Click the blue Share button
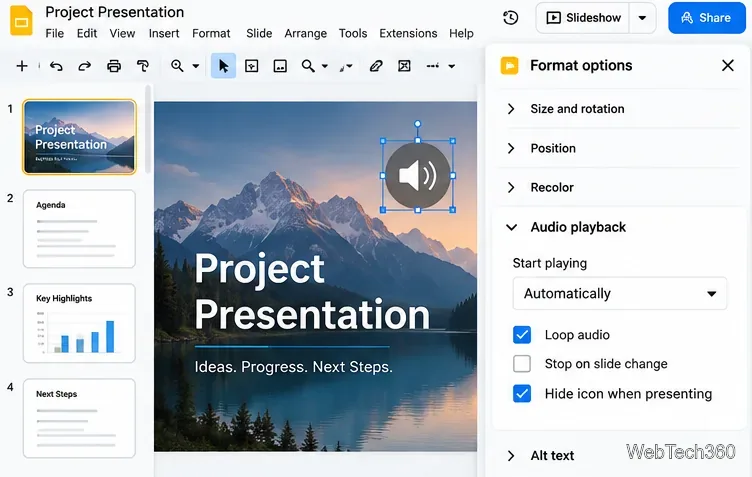The width and height of the screenshot is (752, 477). [706, 18]
